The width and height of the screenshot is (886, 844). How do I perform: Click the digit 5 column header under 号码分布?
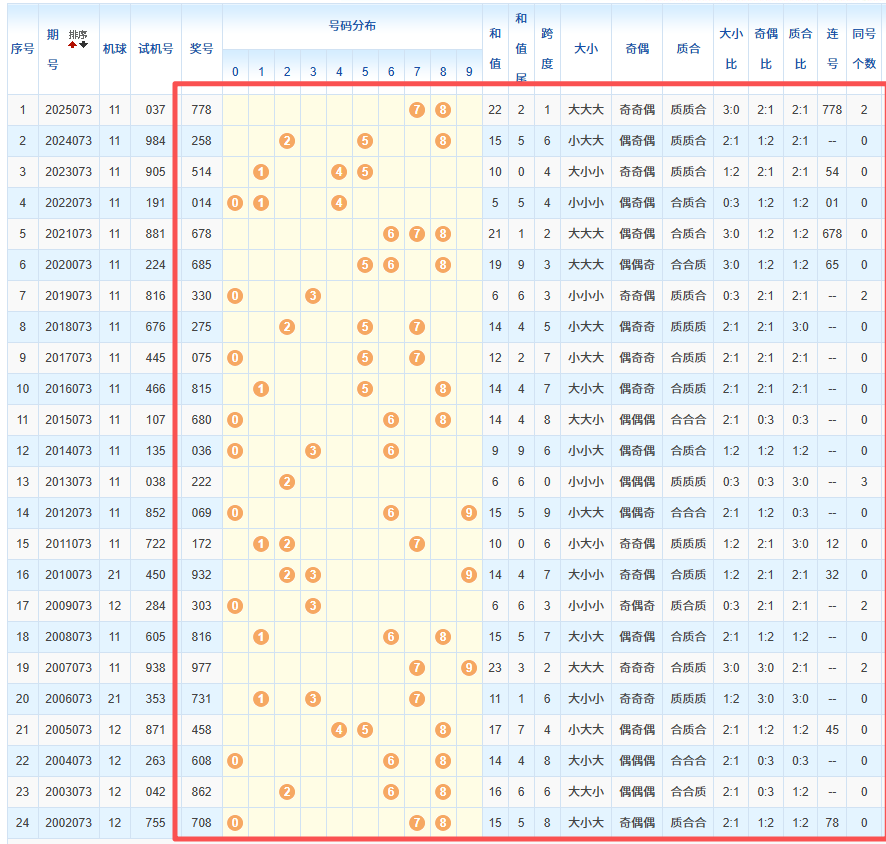coord(365,72)
